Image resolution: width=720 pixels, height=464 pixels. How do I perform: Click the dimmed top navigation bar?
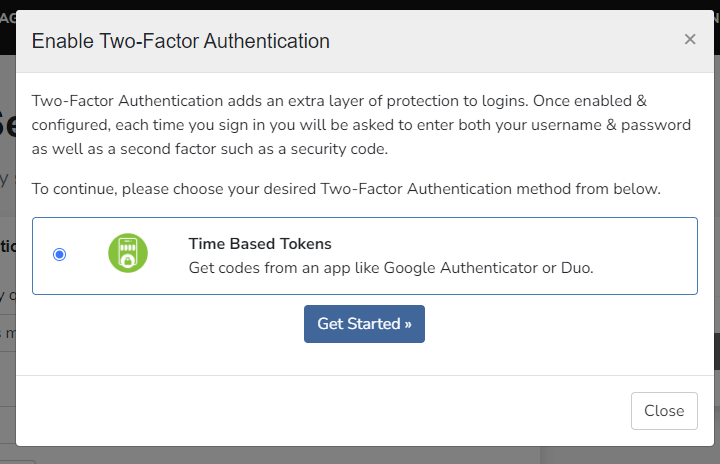pos(360,5)
